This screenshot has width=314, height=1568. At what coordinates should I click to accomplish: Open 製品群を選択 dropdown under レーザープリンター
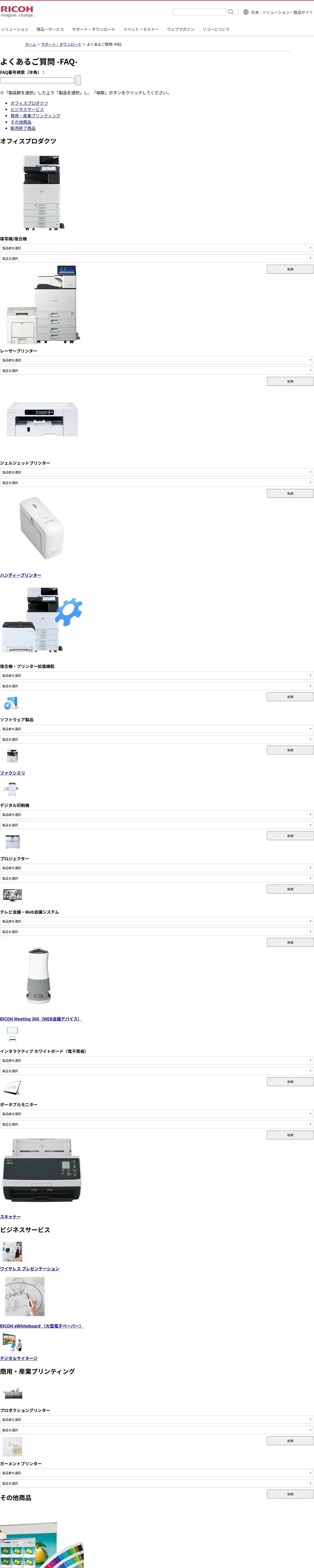tap(157, 360)
